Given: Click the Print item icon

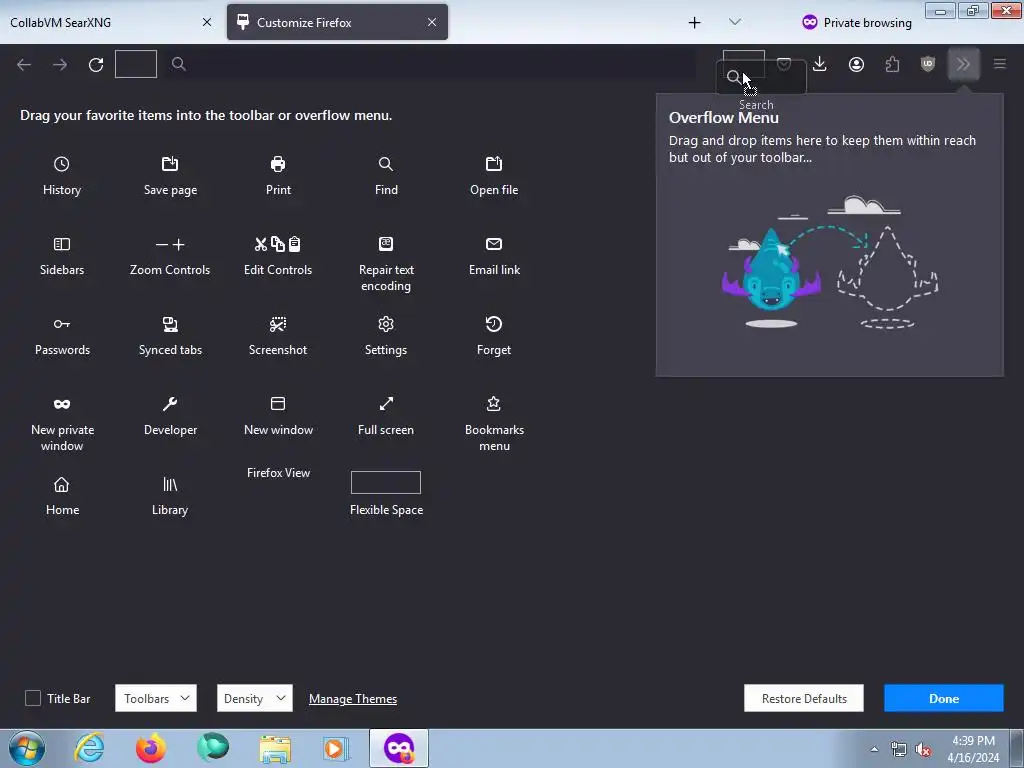Looking at the screenshot, I should pos(278,164).
